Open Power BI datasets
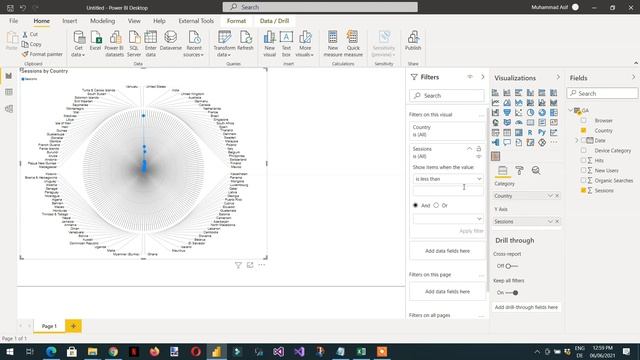Image resolution: width=640 pixels, height=360 pixels. coord(114,44)
